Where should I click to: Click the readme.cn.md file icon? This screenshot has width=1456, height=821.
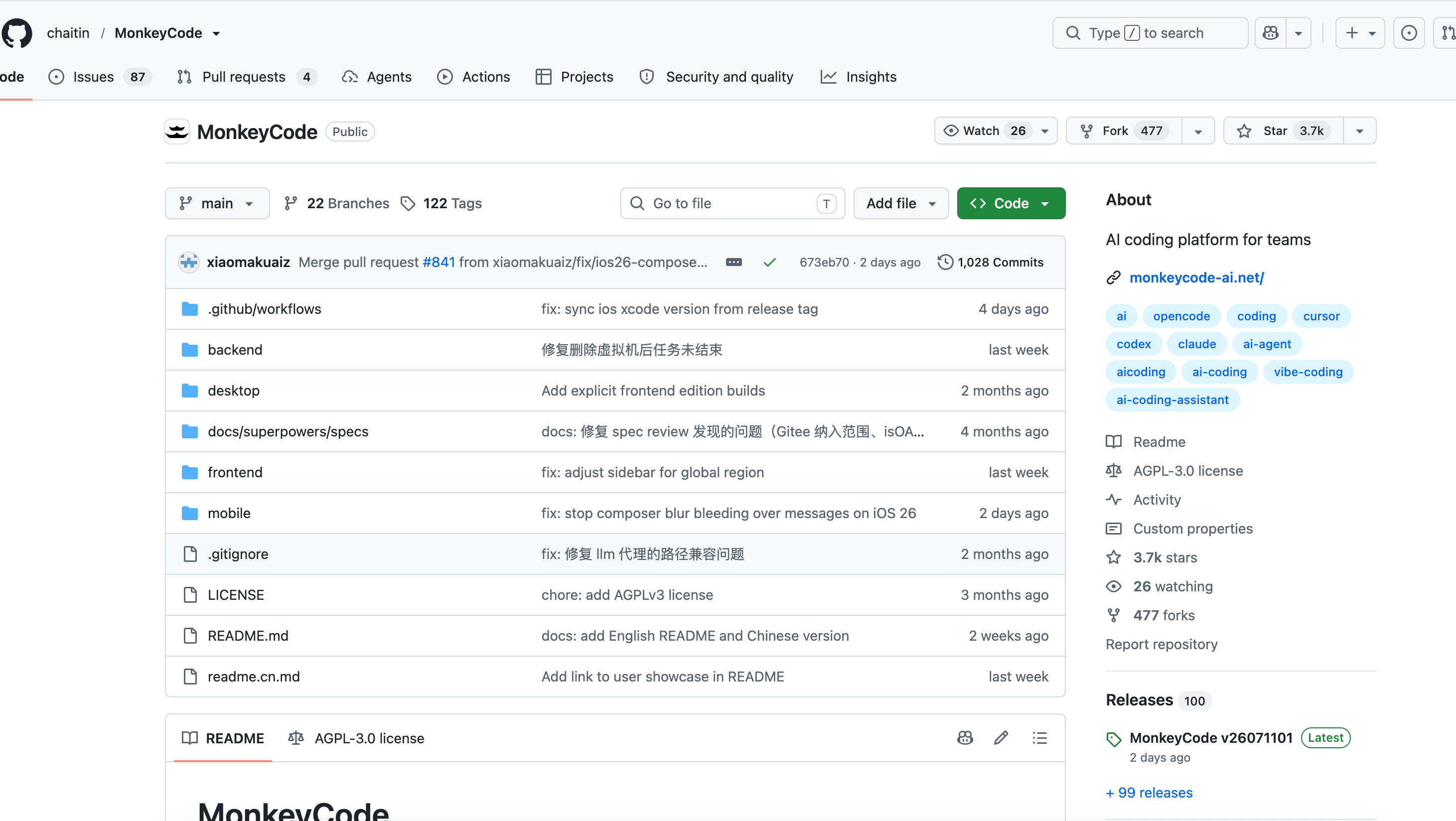coord(190,677)
